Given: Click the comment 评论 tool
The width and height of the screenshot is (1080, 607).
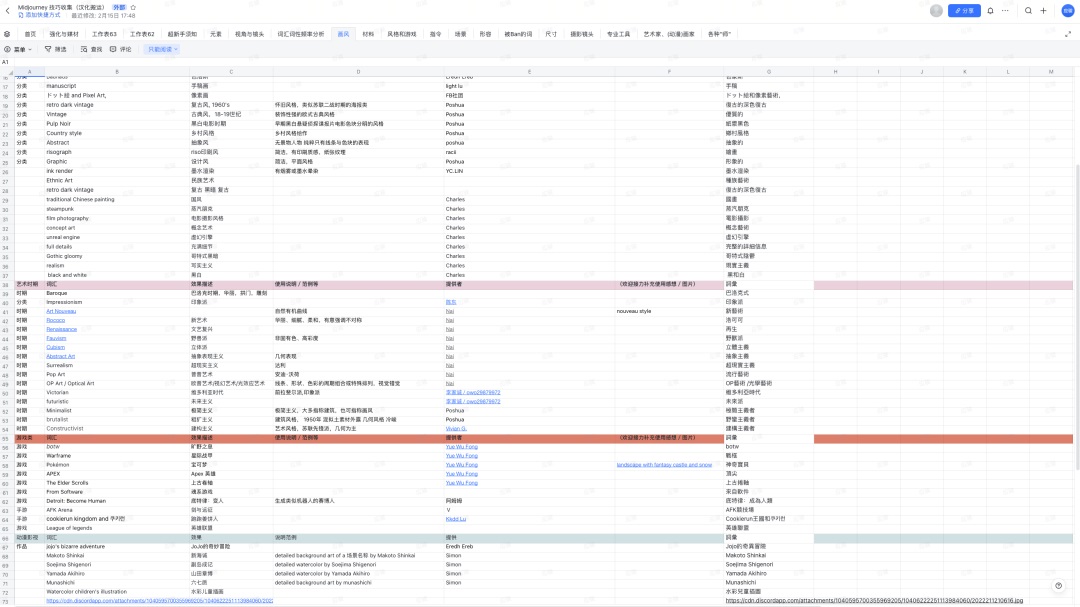Looking at the screenshot, I should point(121,50).
